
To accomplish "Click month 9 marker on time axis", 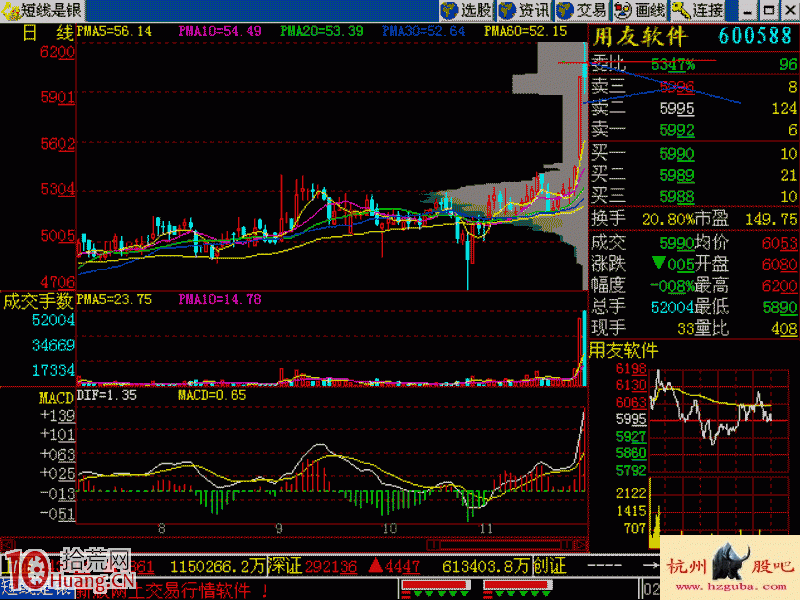I will coord(279,529).
